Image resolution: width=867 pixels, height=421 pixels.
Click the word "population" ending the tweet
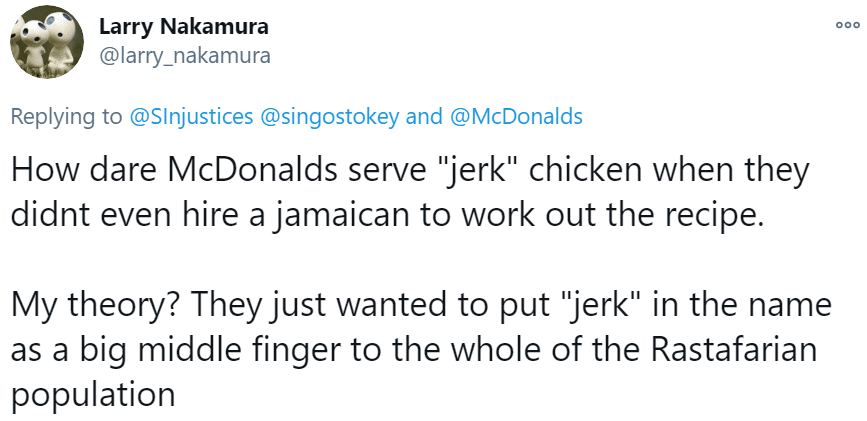(x=93, y=395)
